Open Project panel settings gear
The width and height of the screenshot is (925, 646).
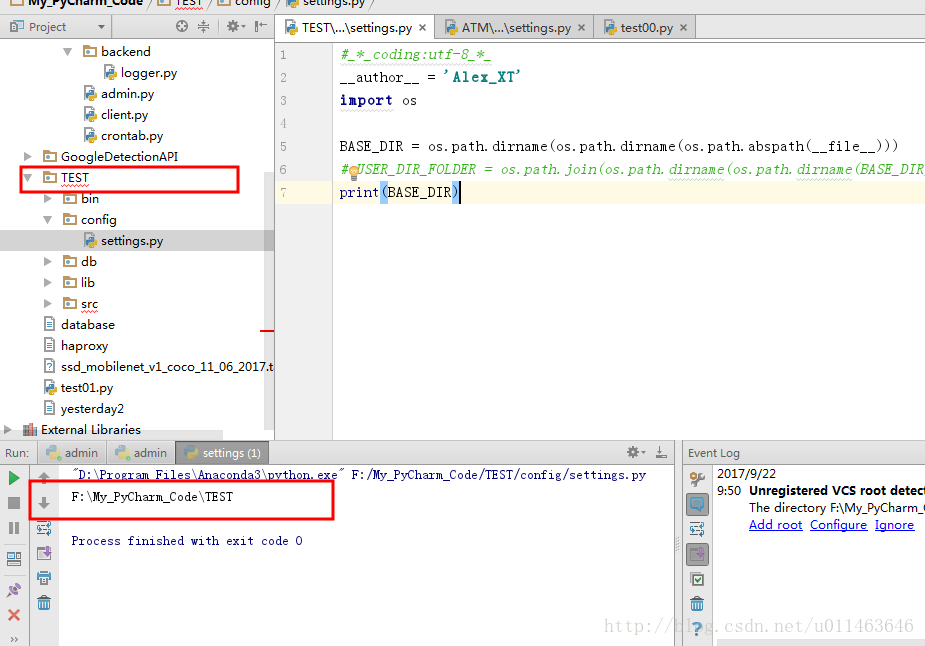tap(235, 26)
